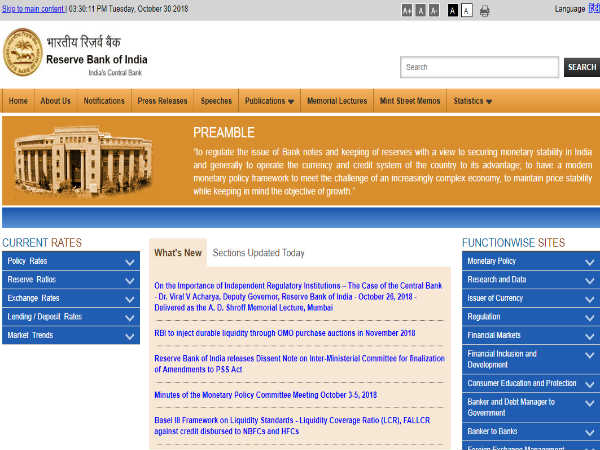Click the increase font size A+ icon
600x450 pixels.
[406, 10]
